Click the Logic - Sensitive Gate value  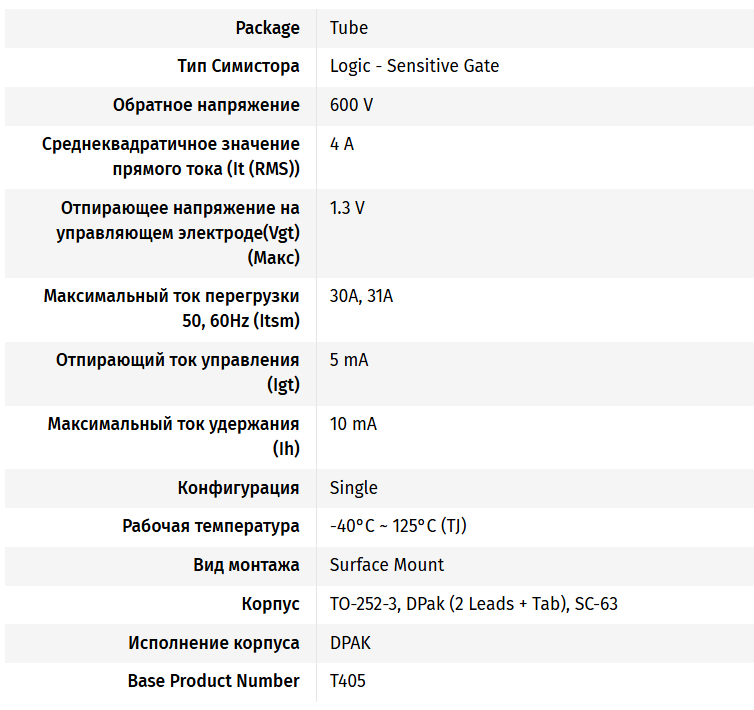[414, 66]
